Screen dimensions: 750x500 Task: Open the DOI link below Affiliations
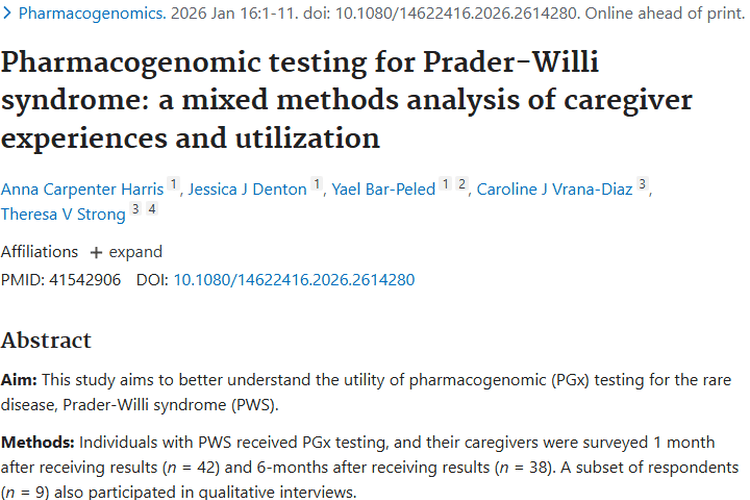pyautogui.click(x=294, y=280)
